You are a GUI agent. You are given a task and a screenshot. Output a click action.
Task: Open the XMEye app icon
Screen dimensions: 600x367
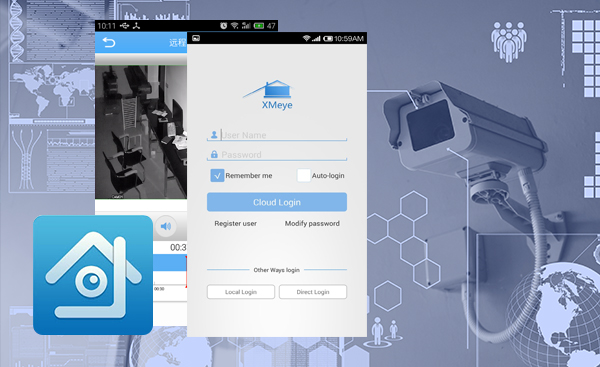(x=93, y=275)
